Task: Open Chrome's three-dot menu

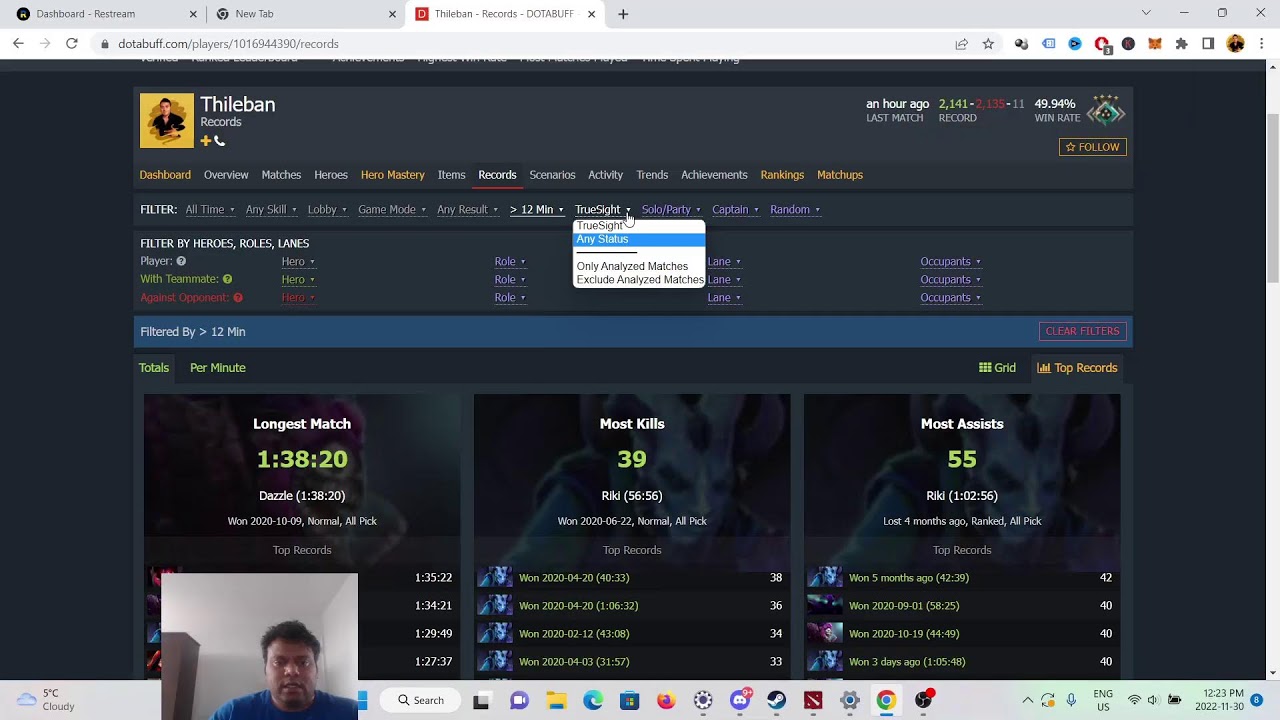Action: coord(1262,44)
